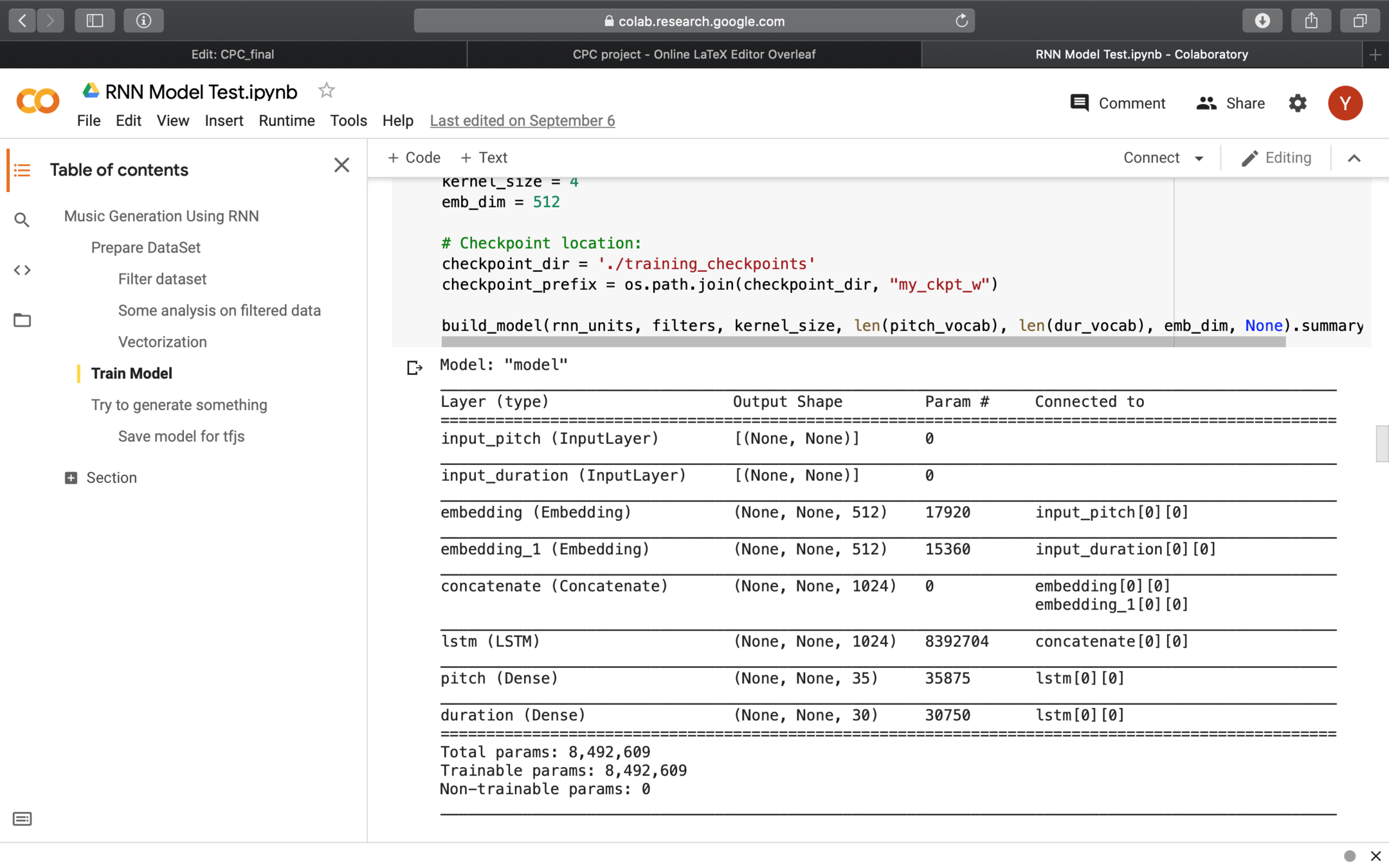Image resolution: width=1389 pixels, height=868 pixels.
Task: Open the Files folder panel icon
Action: tap(22, 320)
